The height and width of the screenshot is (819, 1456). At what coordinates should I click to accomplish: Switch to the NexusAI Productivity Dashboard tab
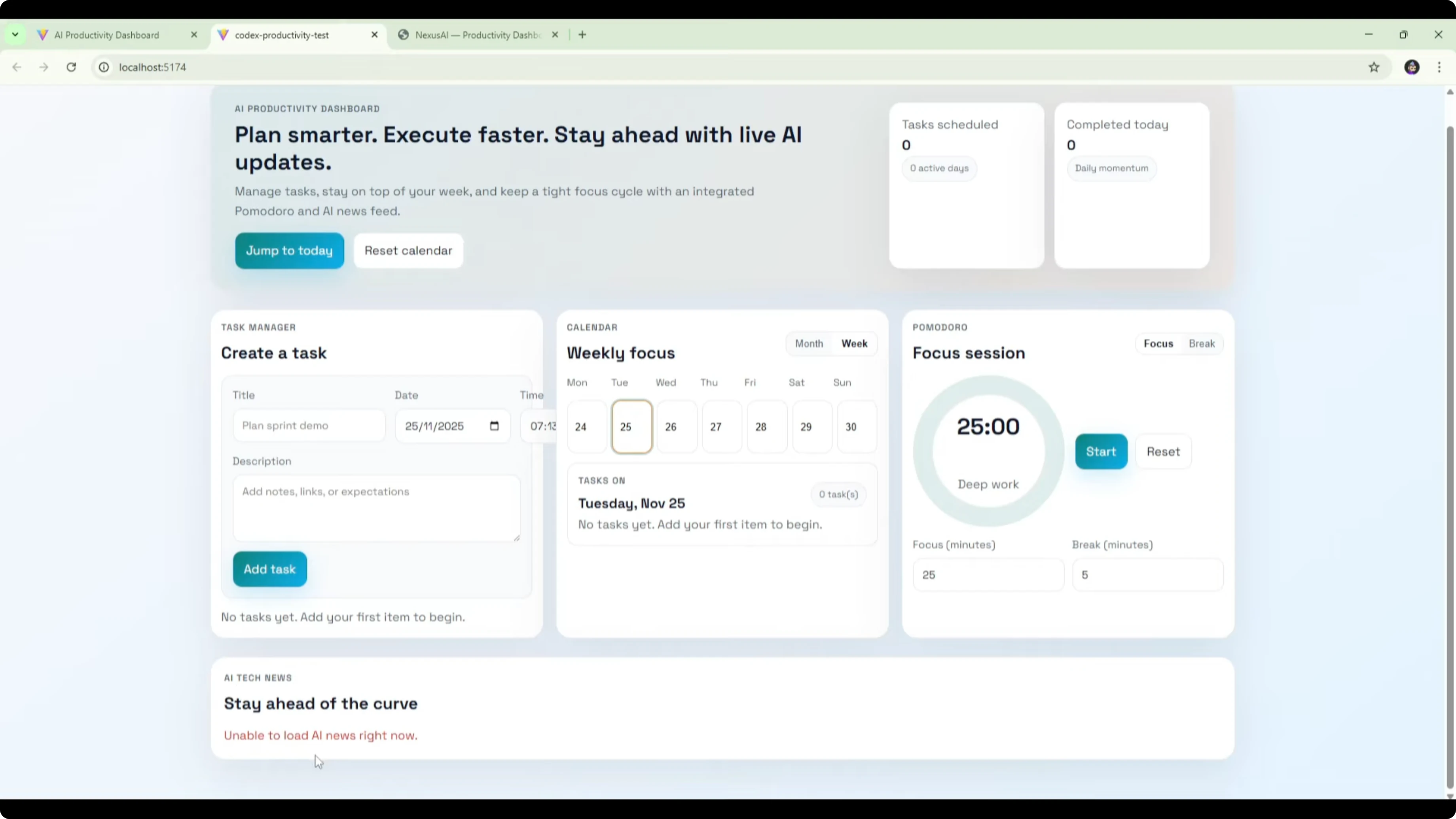[478, 35]
